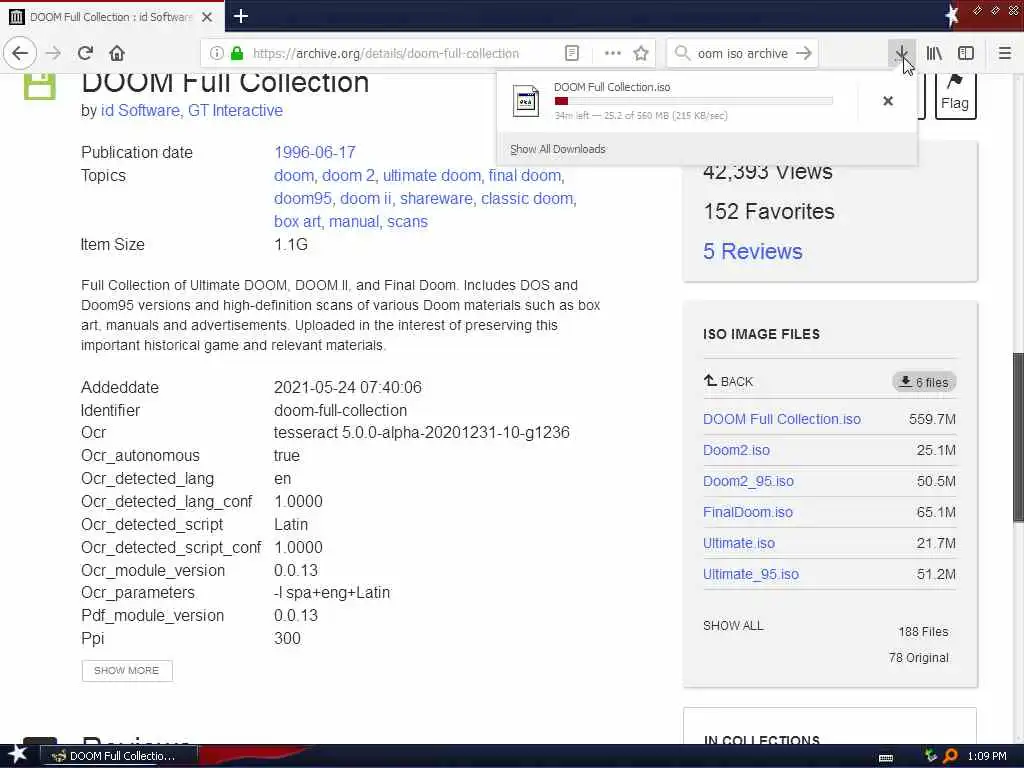Image resolution: width=1024 pixels, height=768 pixels.
Task: Toggle Reader View icon in address bar
Action: coord(571,54)
